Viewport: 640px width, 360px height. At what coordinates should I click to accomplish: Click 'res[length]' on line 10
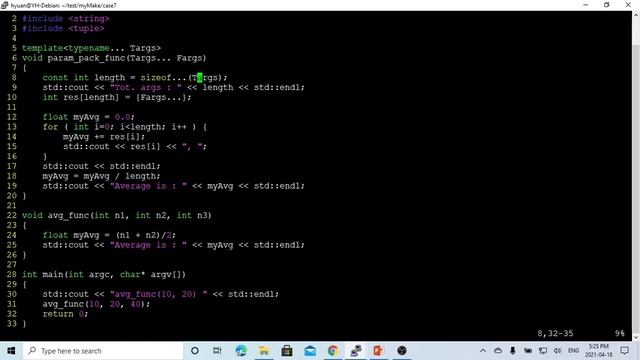click(91, 97)
